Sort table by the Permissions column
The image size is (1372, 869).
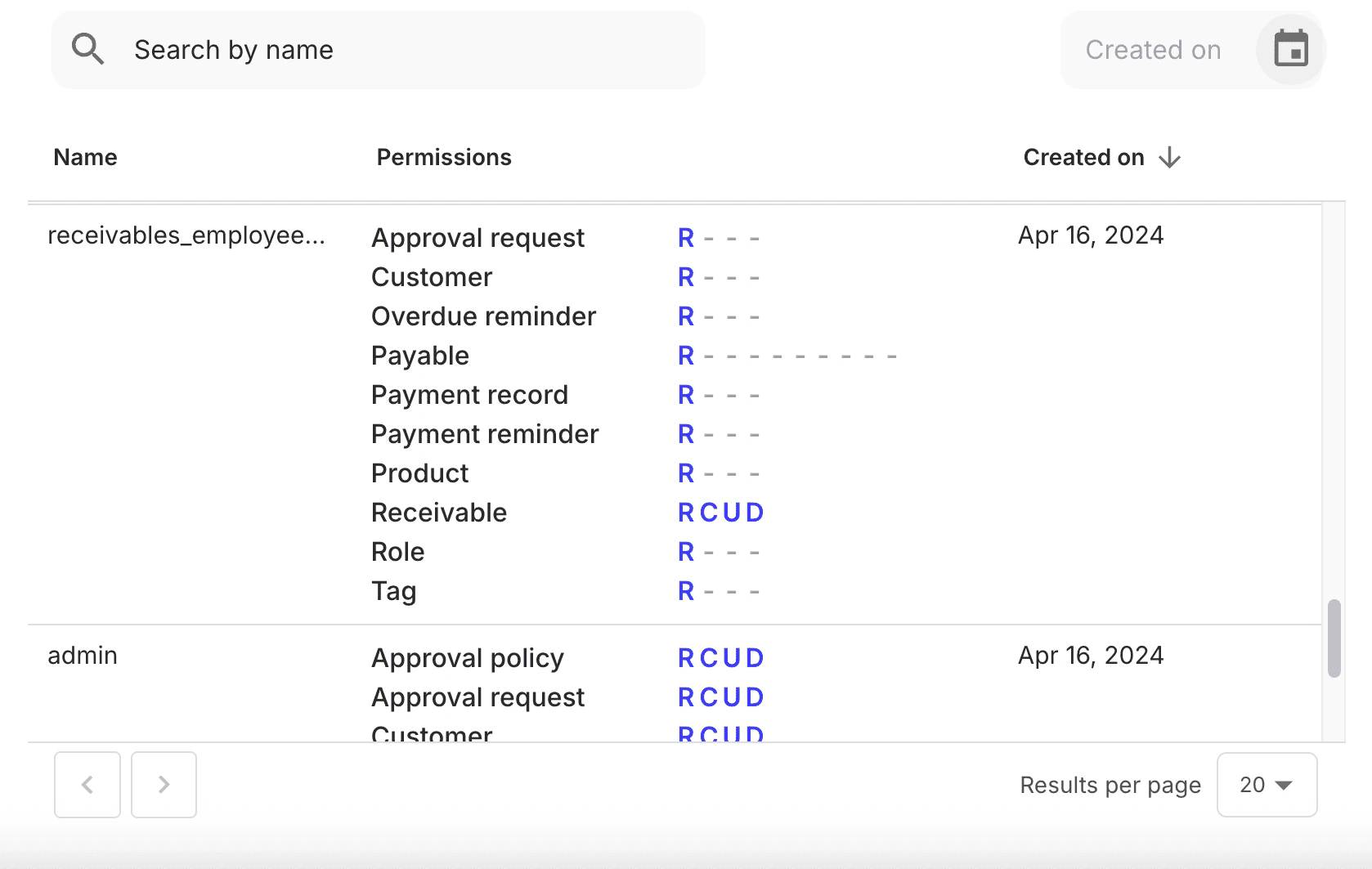pyautogui.click(x=444, y=157)
